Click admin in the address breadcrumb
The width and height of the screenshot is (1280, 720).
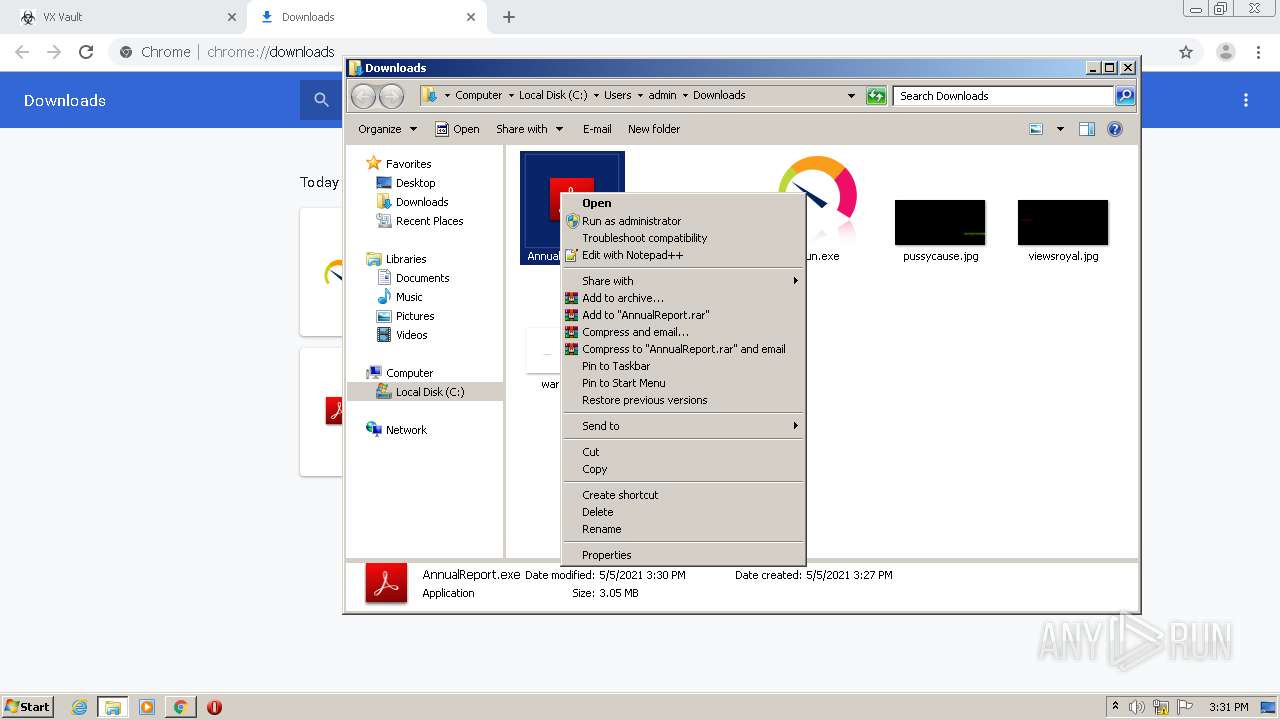click(x=662, y=96)
